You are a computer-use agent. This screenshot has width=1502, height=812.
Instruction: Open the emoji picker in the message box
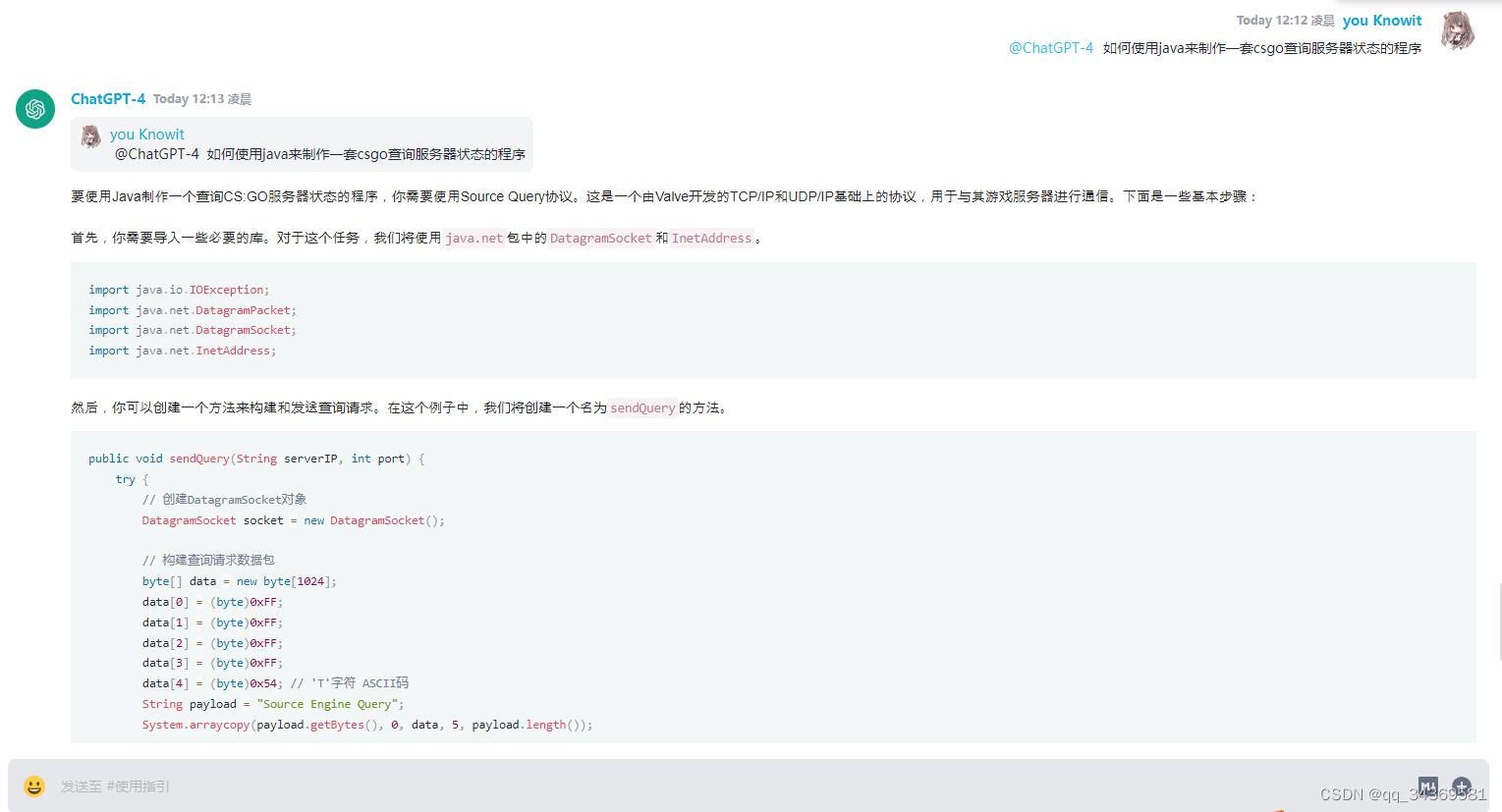coord(34,786)
